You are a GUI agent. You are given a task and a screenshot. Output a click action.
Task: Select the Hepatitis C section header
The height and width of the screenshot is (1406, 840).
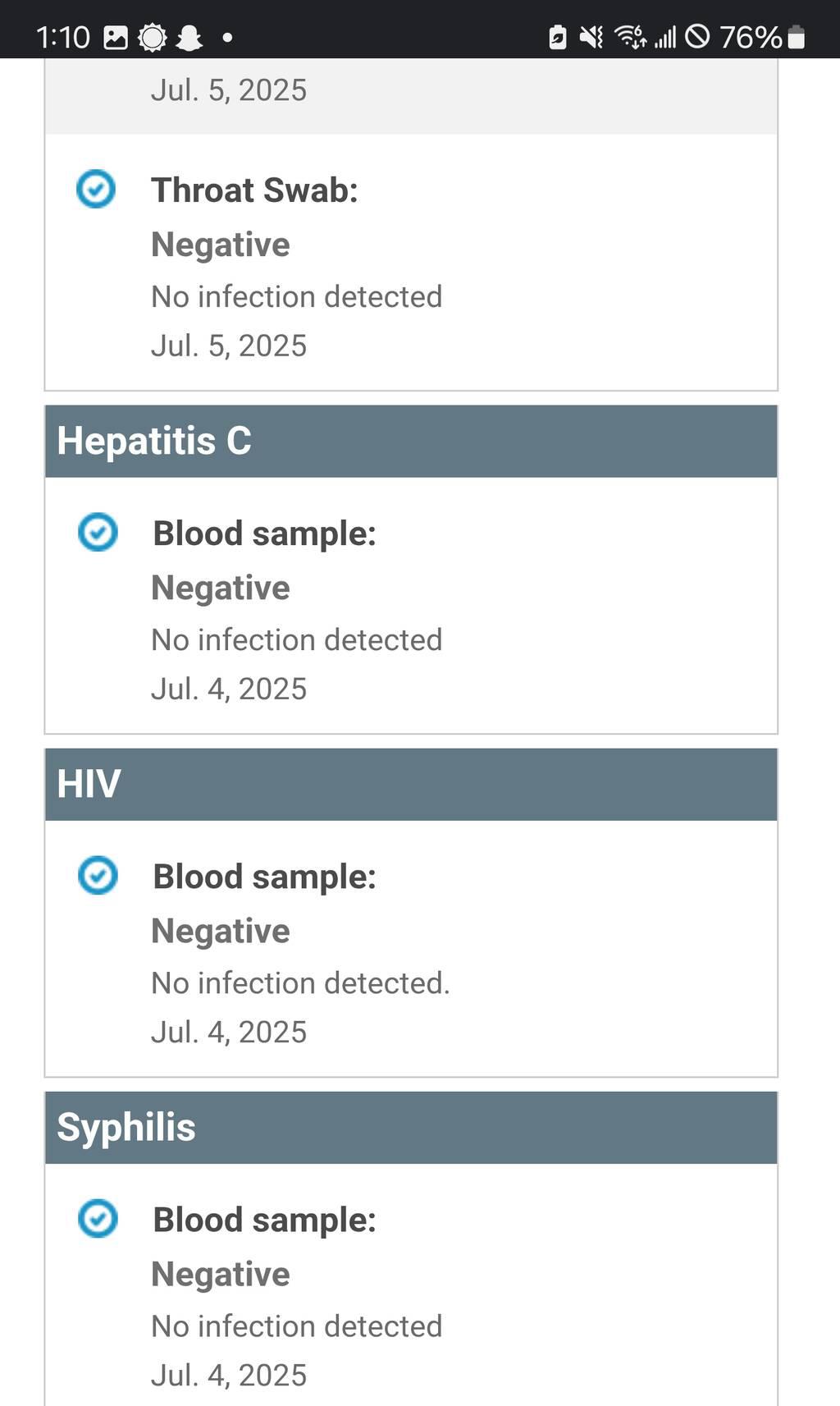[x=411, y=441]
